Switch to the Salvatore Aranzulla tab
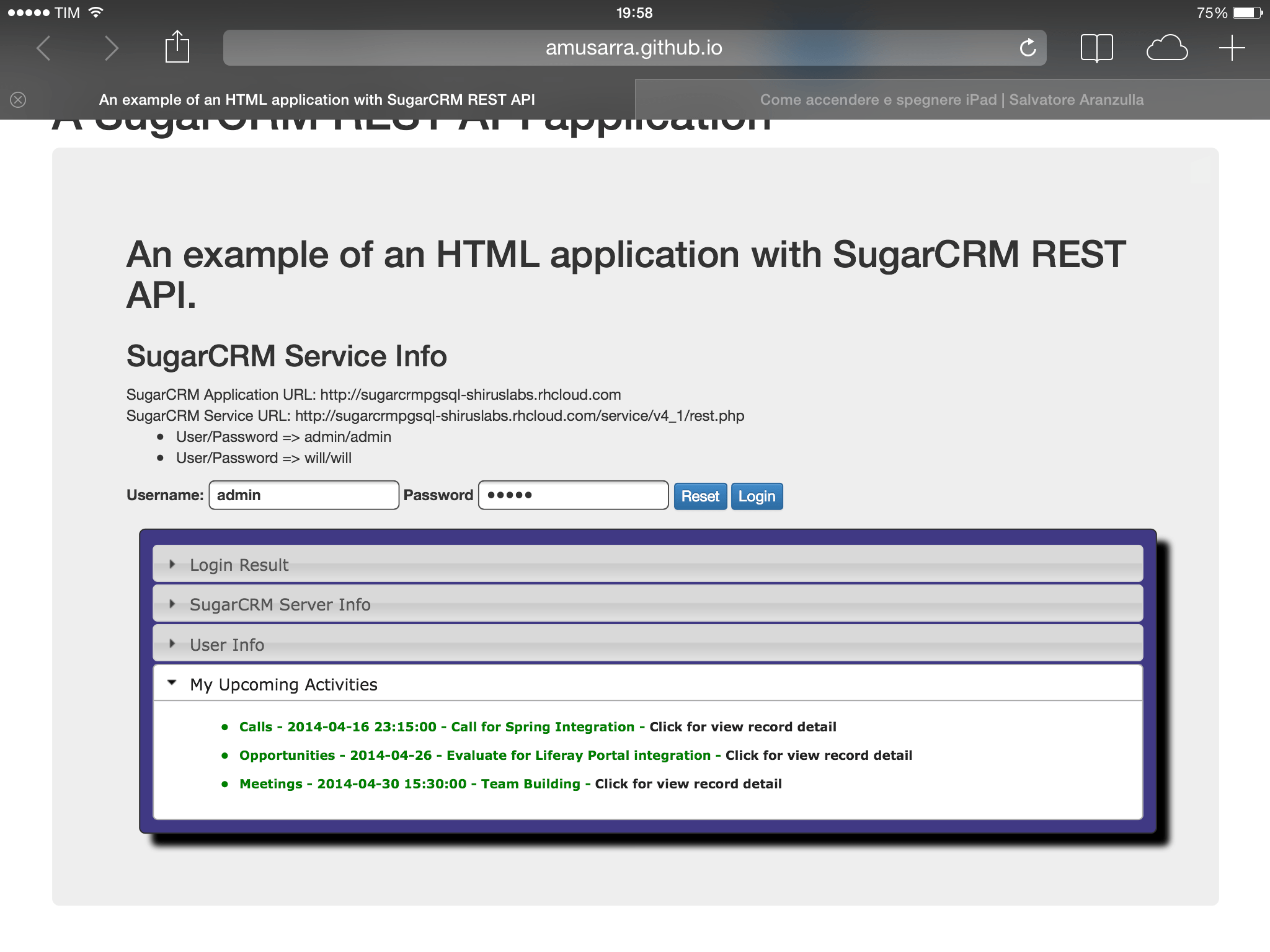Viewport: 1270px width, 952px height. click(x=952, y=100)
